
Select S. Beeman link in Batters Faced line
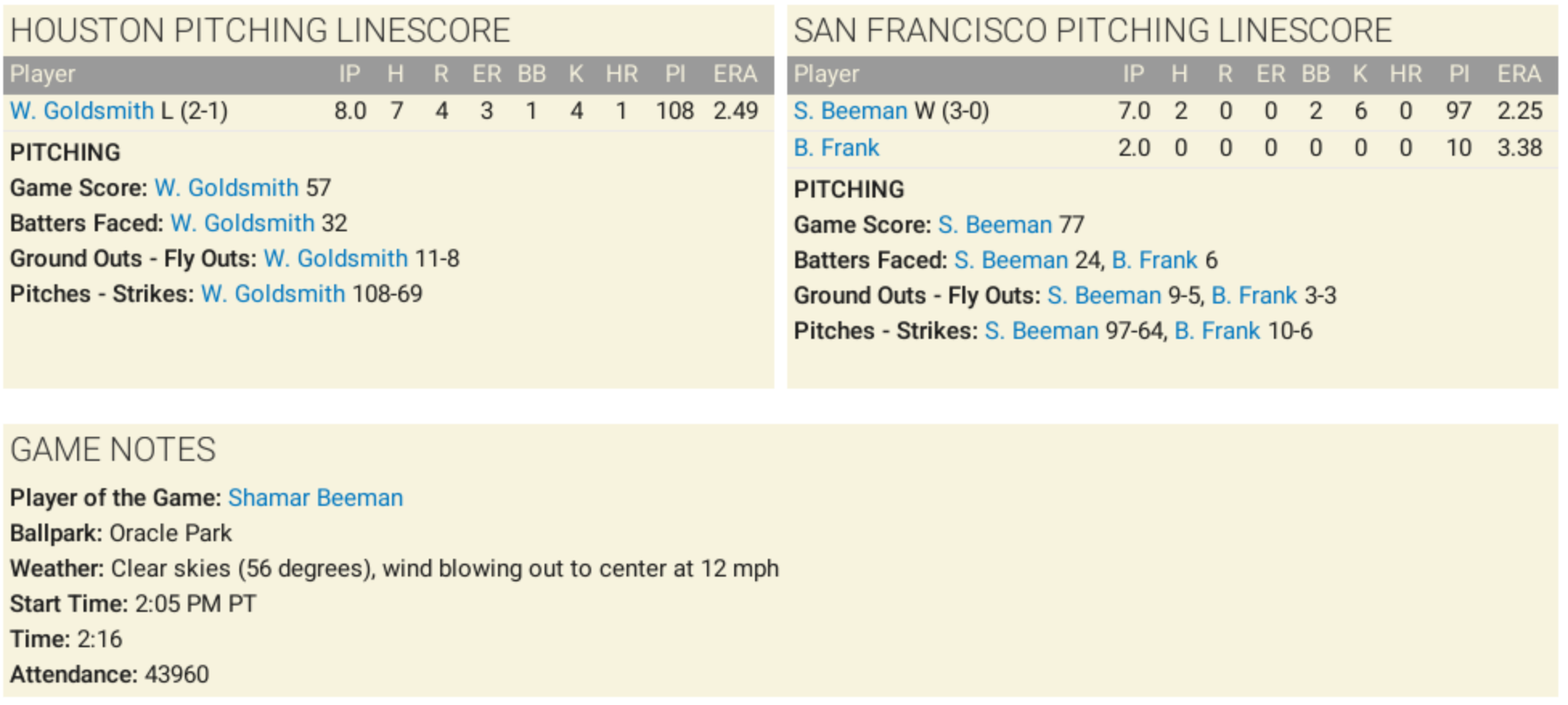coord(1011,260)
